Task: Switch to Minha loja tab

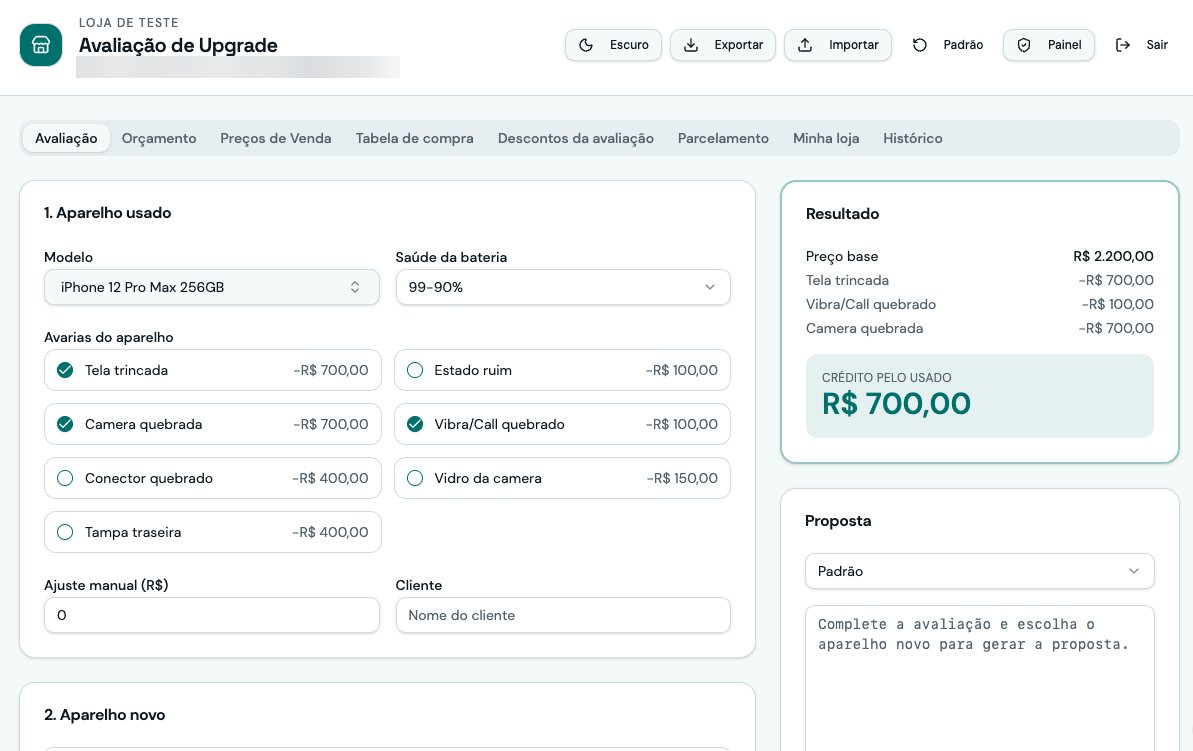Action: [x=826, y=138]
